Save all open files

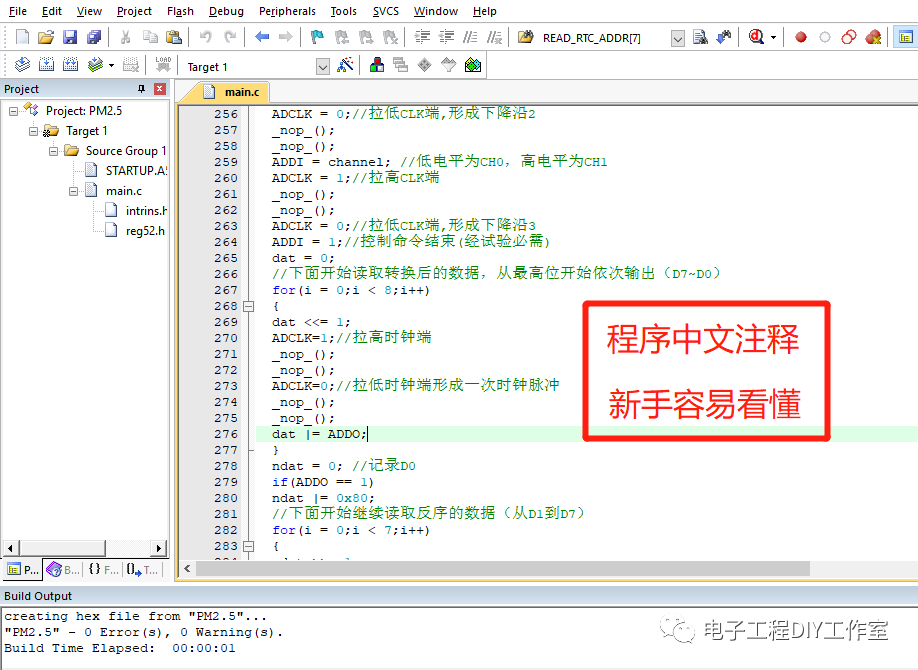(x=93, y=36)
